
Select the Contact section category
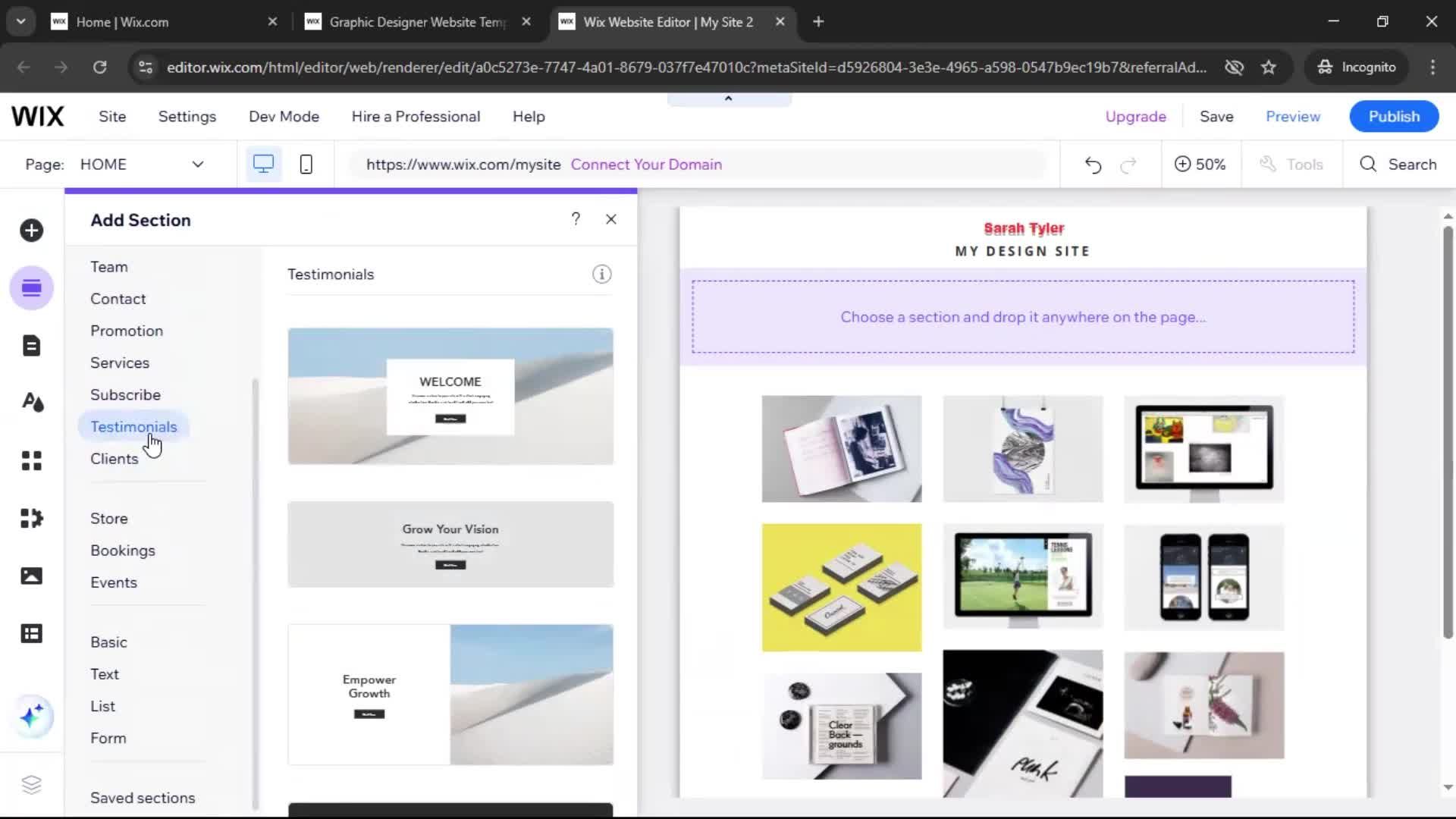[x=118, y=299]
